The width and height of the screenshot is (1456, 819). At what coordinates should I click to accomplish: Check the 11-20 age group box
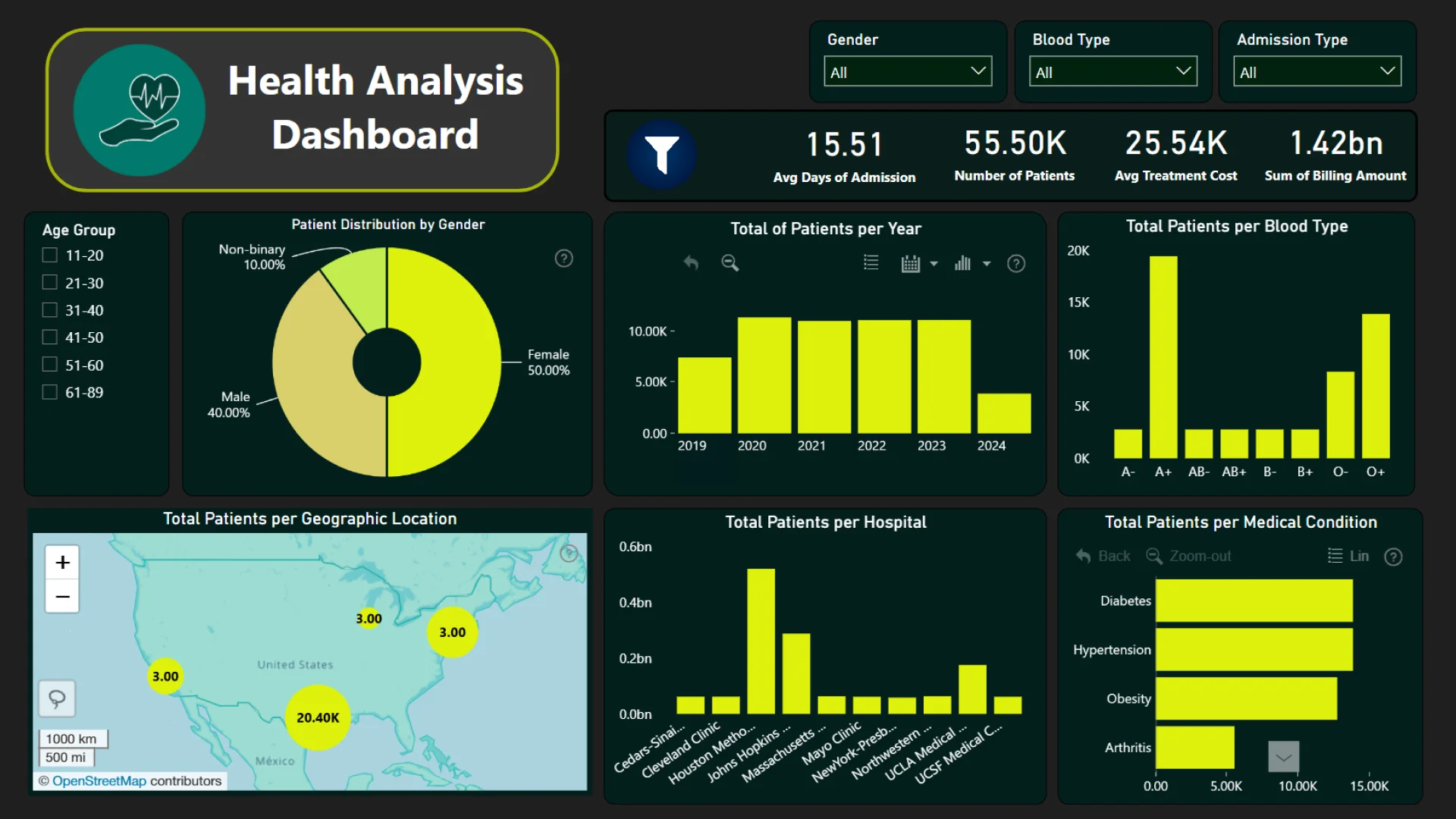pyautogui.click(x=50, y=255)
